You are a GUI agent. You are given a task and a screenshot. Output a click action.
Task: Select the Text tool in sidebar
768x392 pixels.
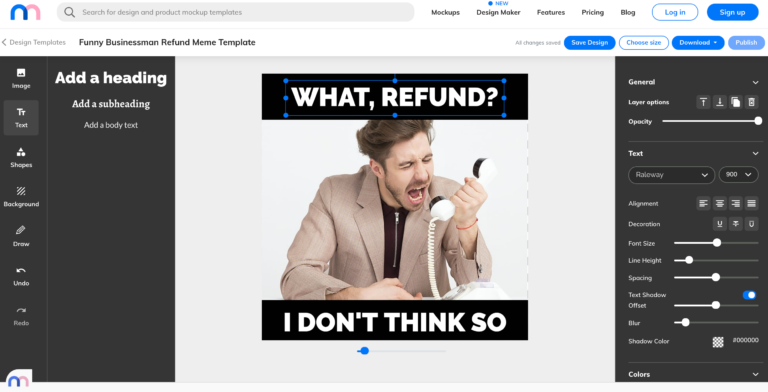(x=21, y=118)
